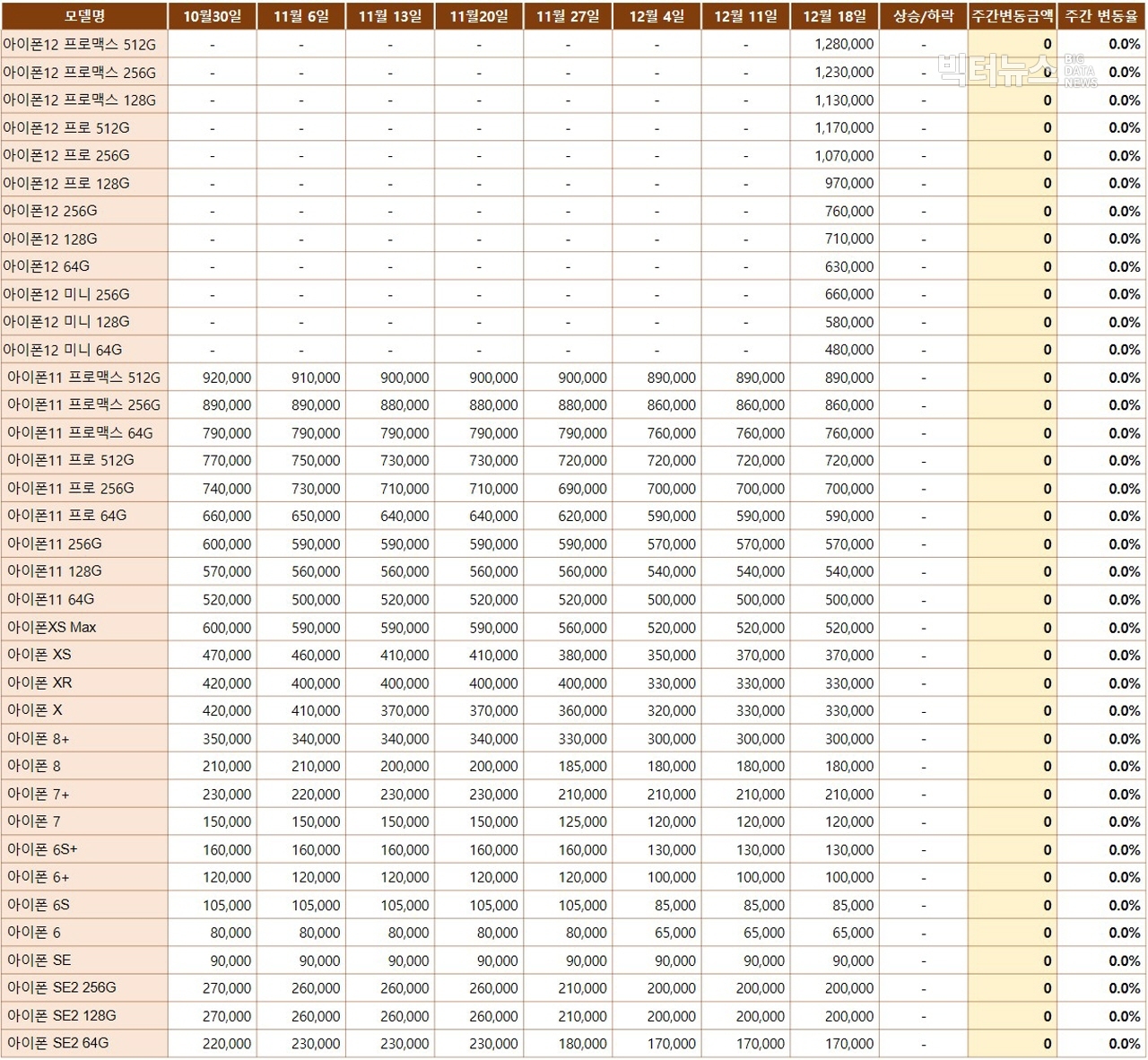Select the 아이폰12 프로맥스 512G model name
Viewport: 1148px width, 1060px height.
[x=79, y=45]
